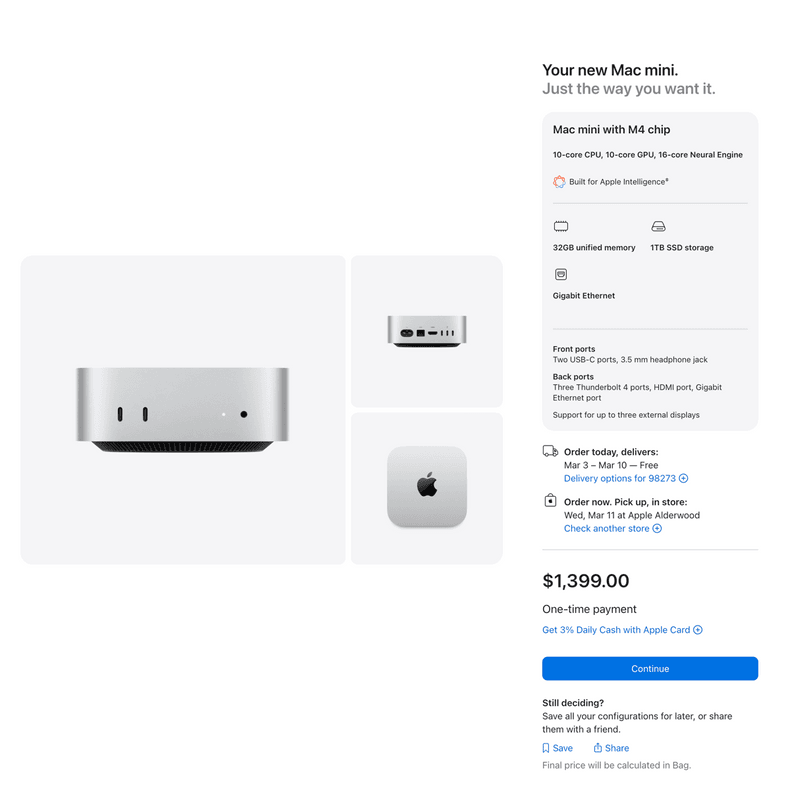
Task: Click the Apple Intelligence icon
Action: click(559, 181)
